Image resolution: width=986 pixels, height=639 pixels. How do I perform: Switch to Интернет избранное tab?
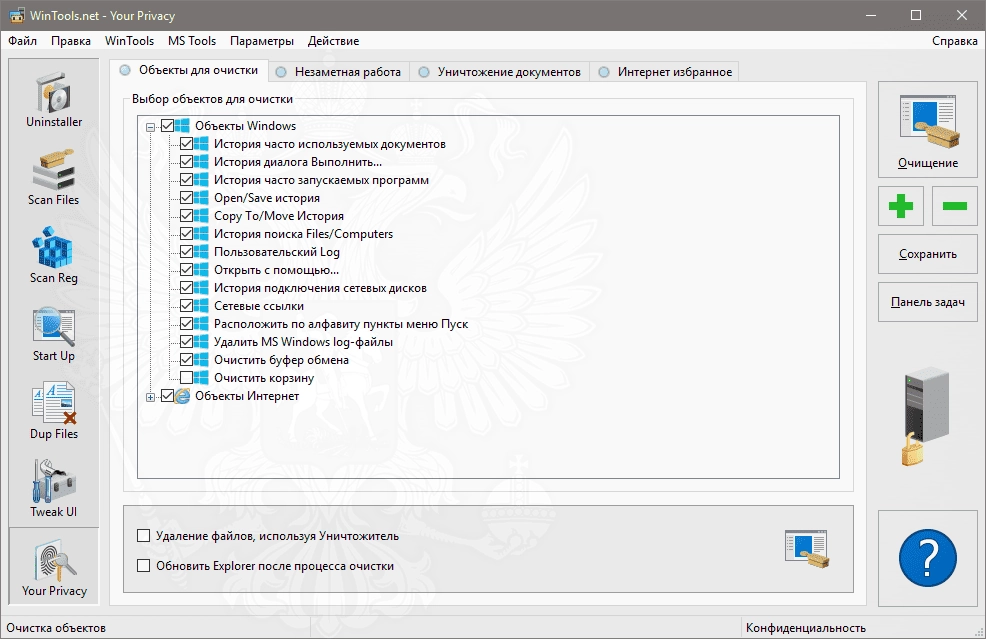click(665, 72)
